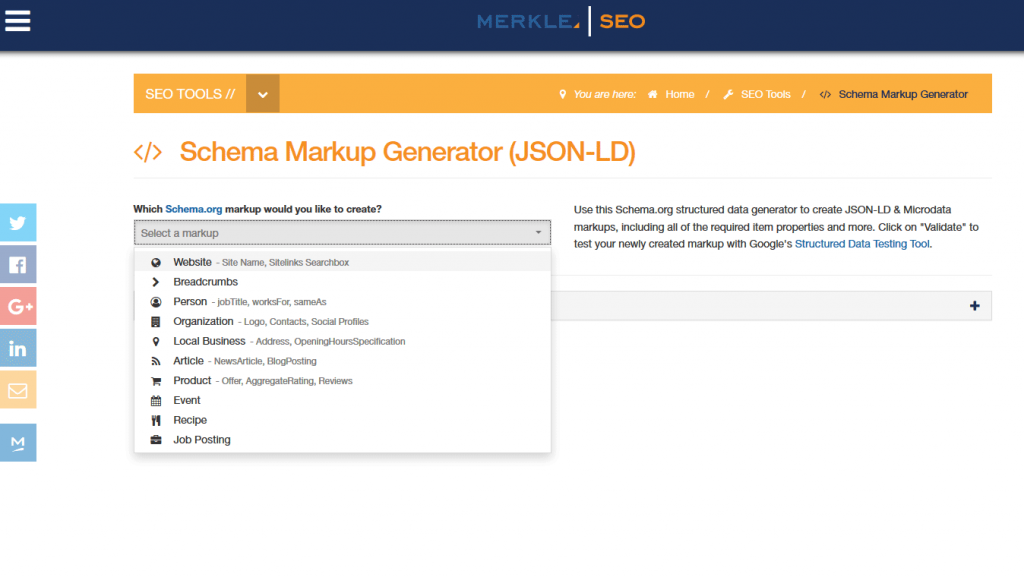Screen dimensions: 1024x577
Task: Choose Person from markup list
Action: tap(342, 302)
